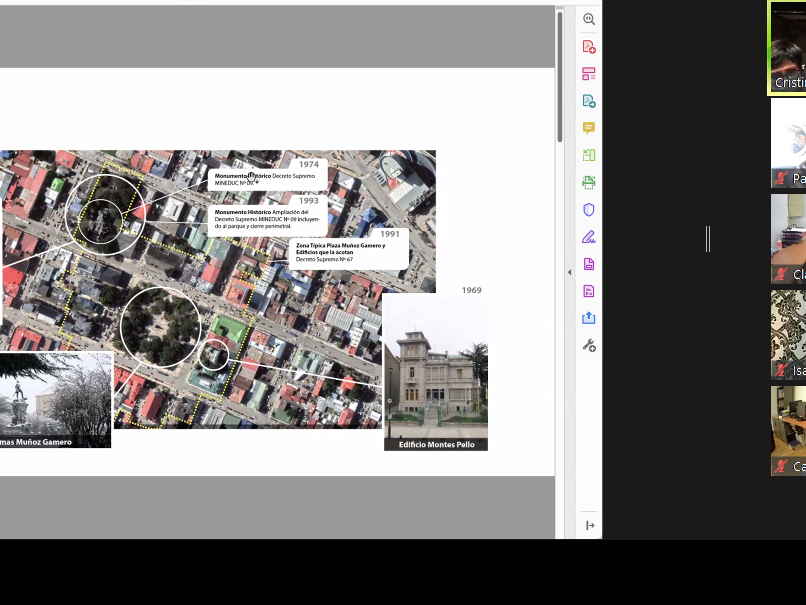This screenshot has width=806, height=605.
Task: Select Cl participant video thumbnail
Action: 789,239
